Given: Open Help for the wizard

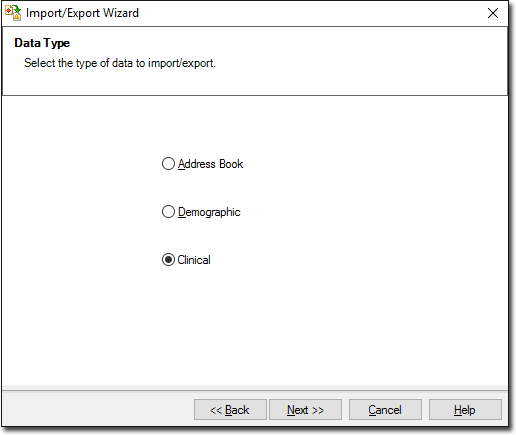Looking at the screenshot, I should tap(465, 410).
